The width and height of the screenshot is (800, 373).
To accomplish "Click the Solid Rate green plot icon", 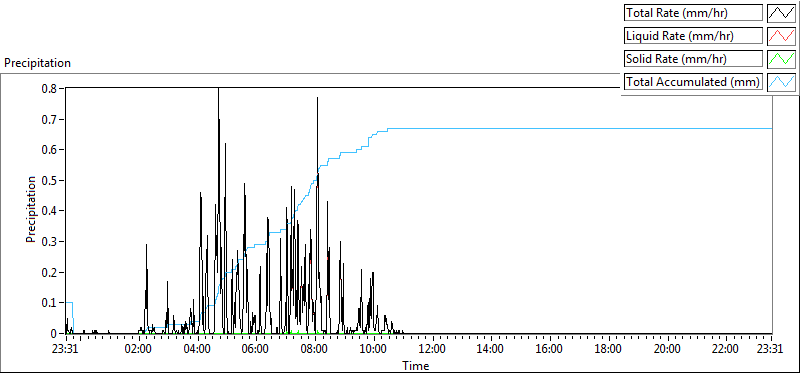I will [x=782, y=59].
